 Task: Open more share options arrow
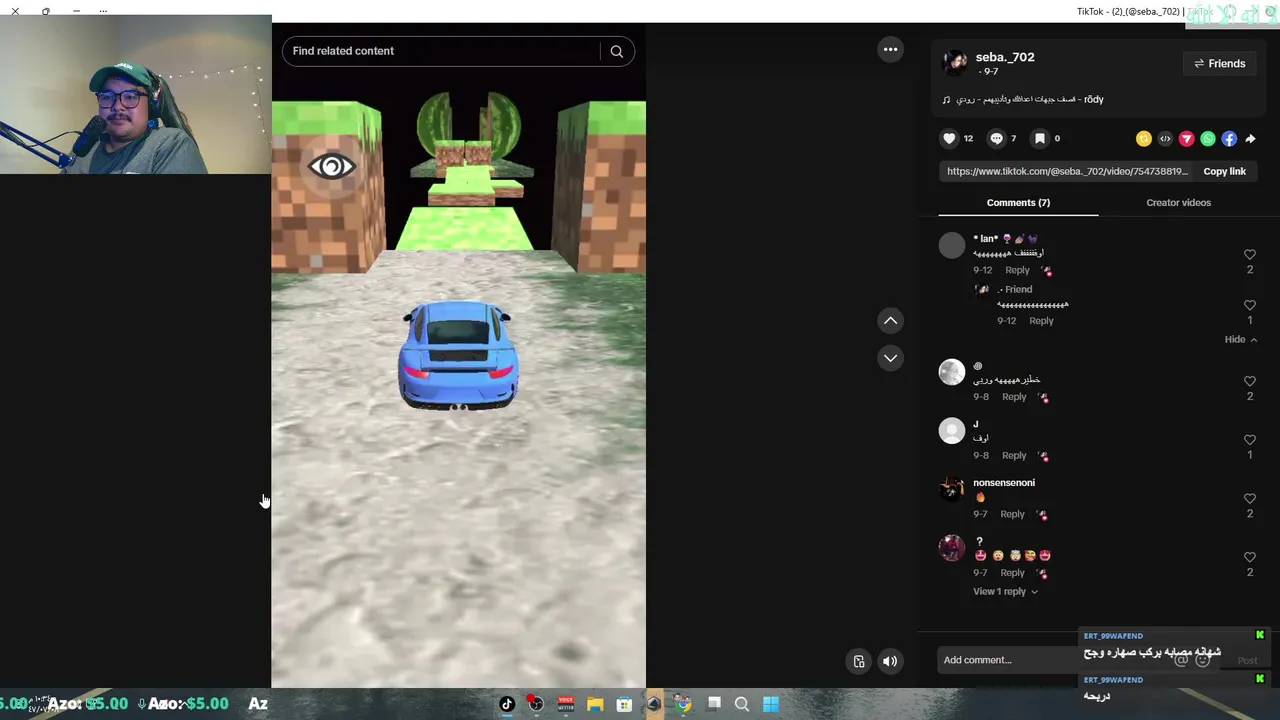coord(1250,139)
